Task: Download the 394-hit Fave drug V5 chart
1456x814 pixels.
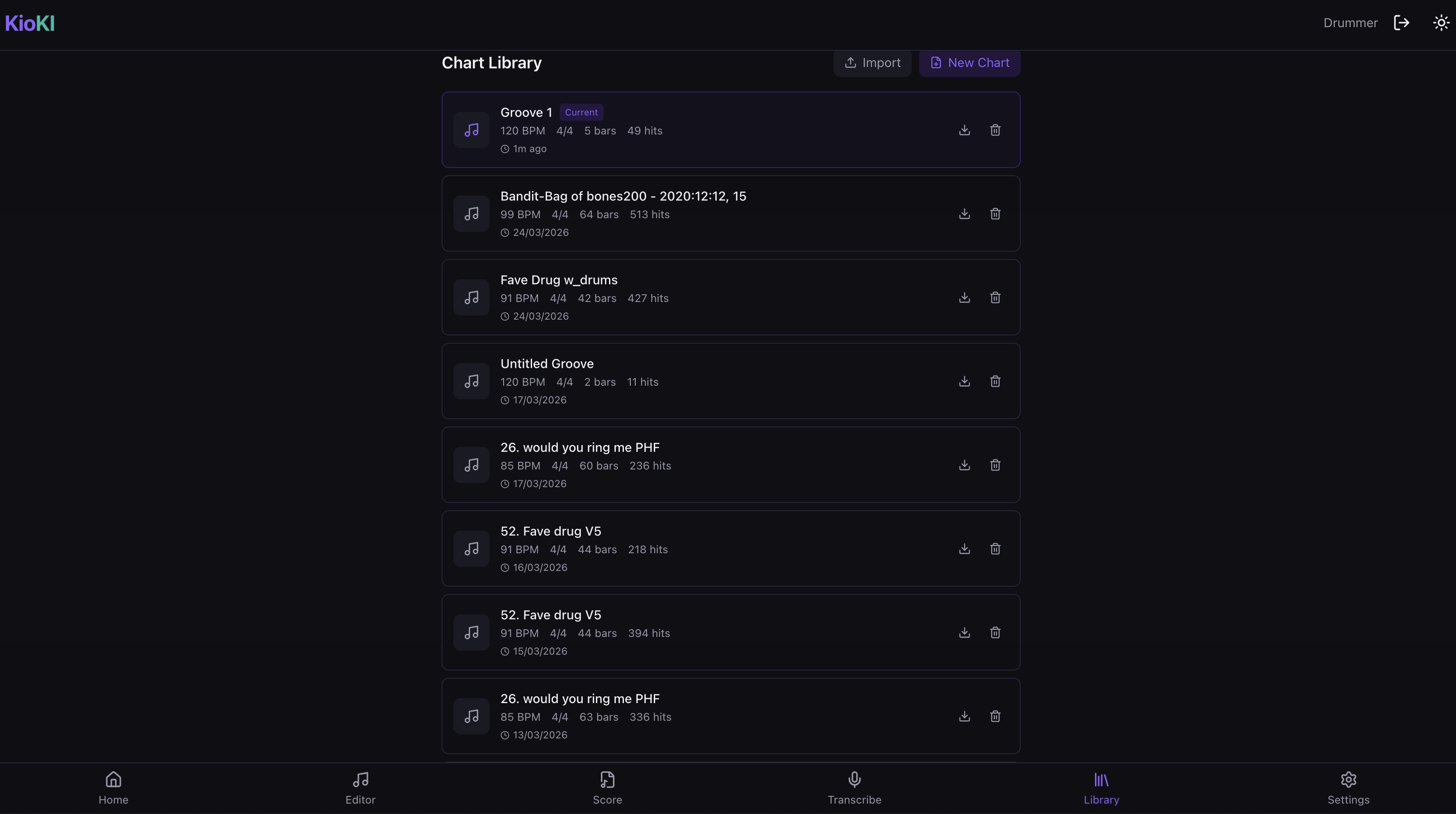Action: coord(964,632)
